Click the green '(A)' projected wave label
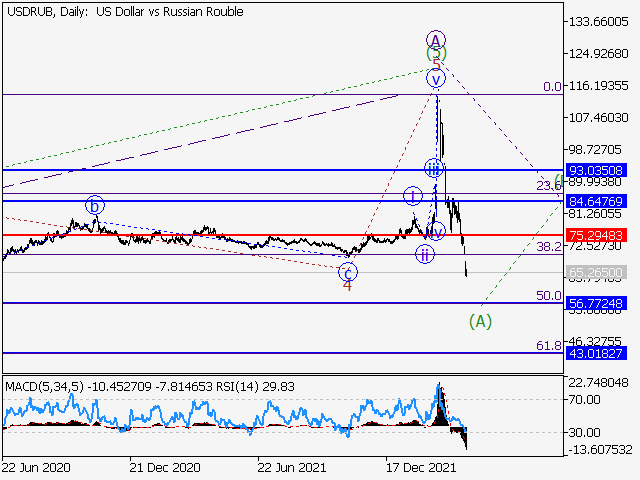Image resolution: width=640 pixels, height=480 pixels. click(480, 322)
